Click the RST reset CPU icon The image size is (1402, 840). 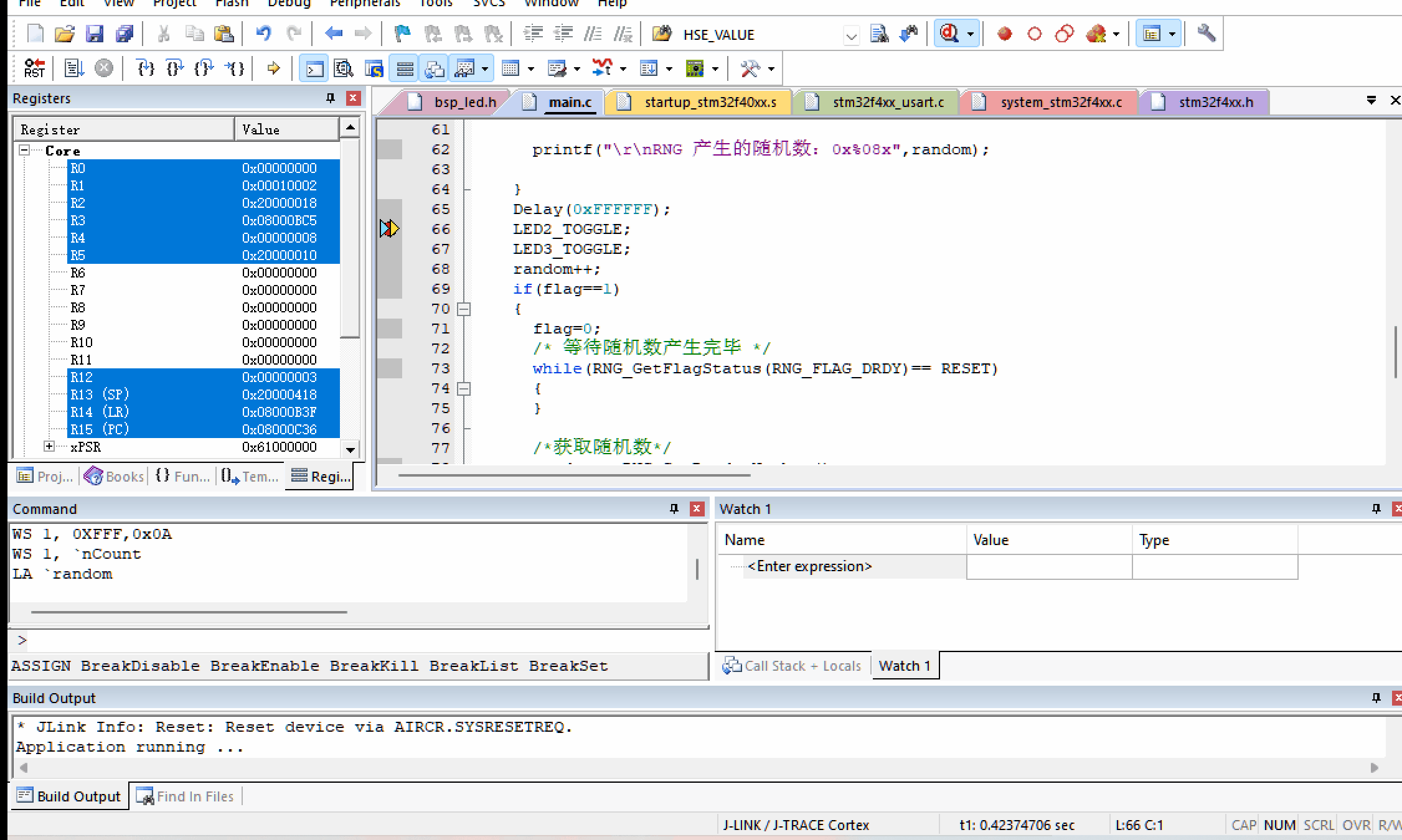[34, 68]
